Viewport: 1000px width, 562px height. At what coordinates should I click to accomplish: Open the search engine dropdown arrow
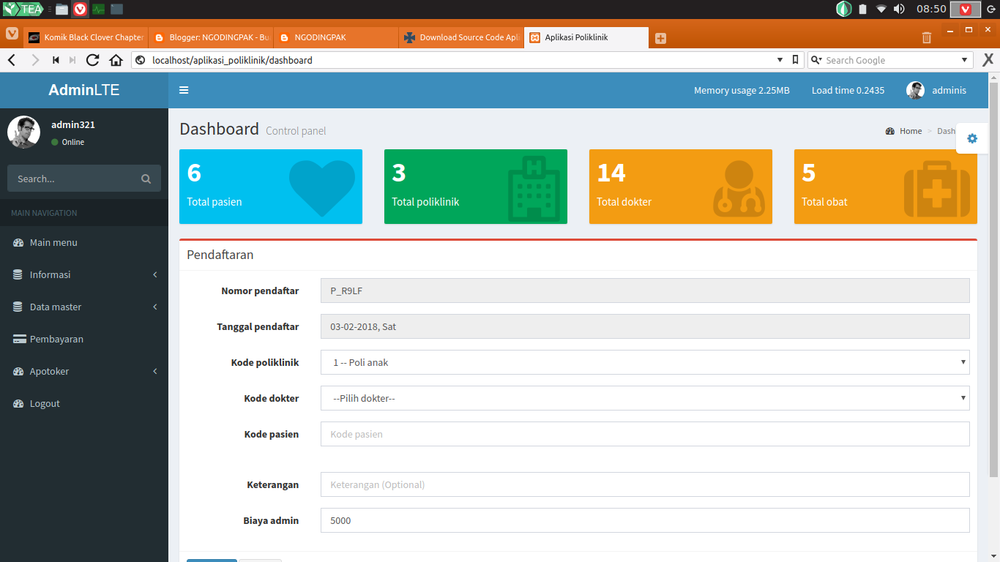(964, 60)
